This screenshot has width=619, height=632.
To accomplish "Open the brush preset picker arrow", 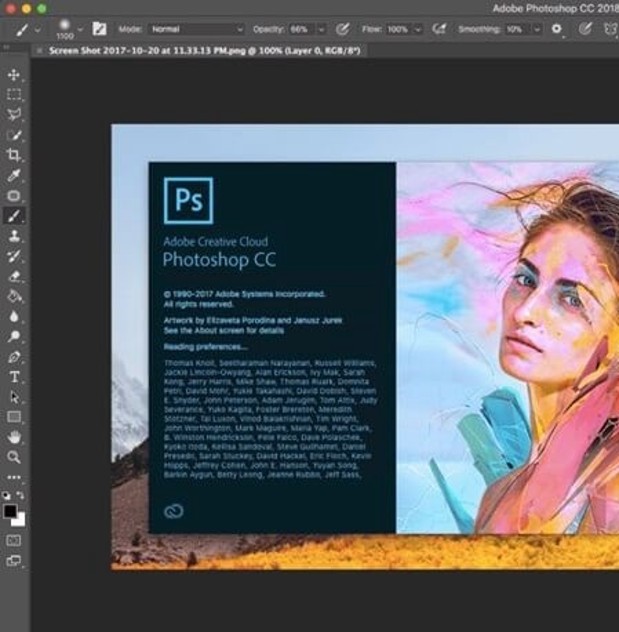I will (79, 29).
